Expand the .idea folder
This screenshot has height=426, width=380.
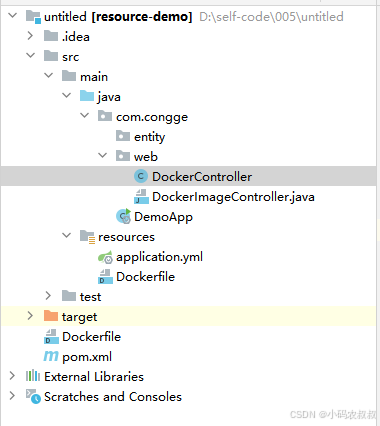click(30, 36)
